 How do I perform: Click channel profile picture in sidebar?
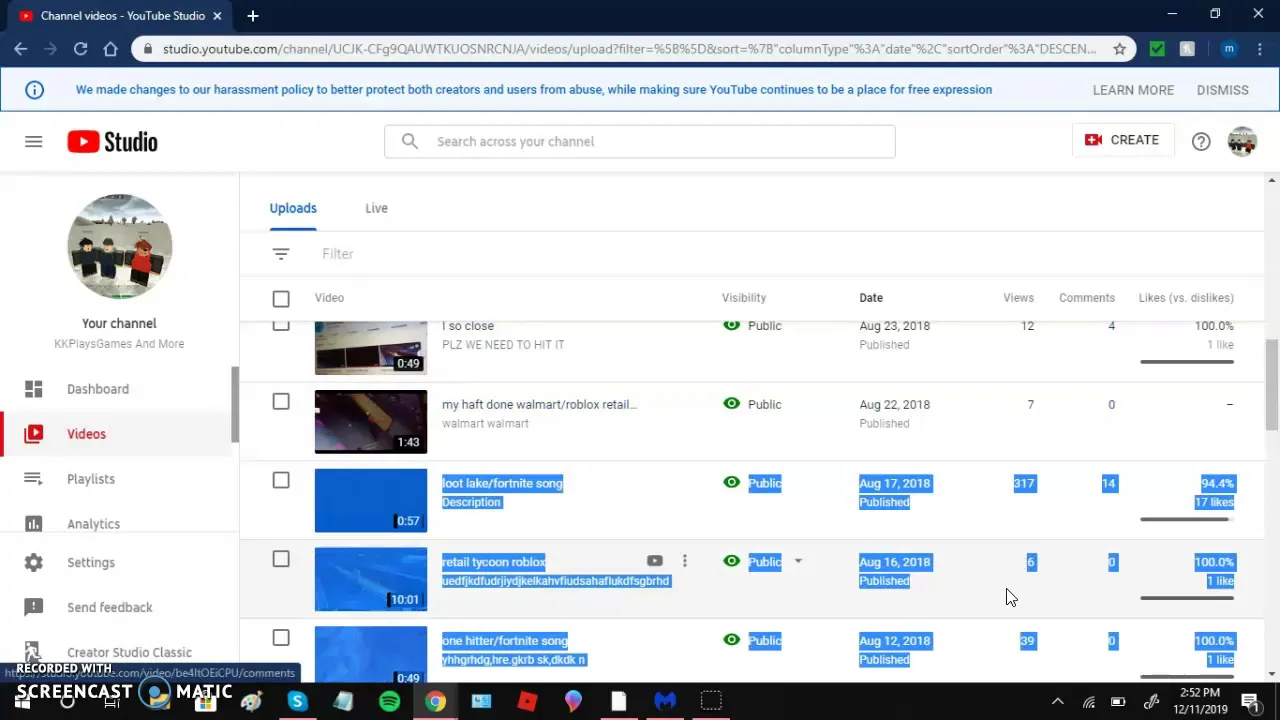pos(120,246)
